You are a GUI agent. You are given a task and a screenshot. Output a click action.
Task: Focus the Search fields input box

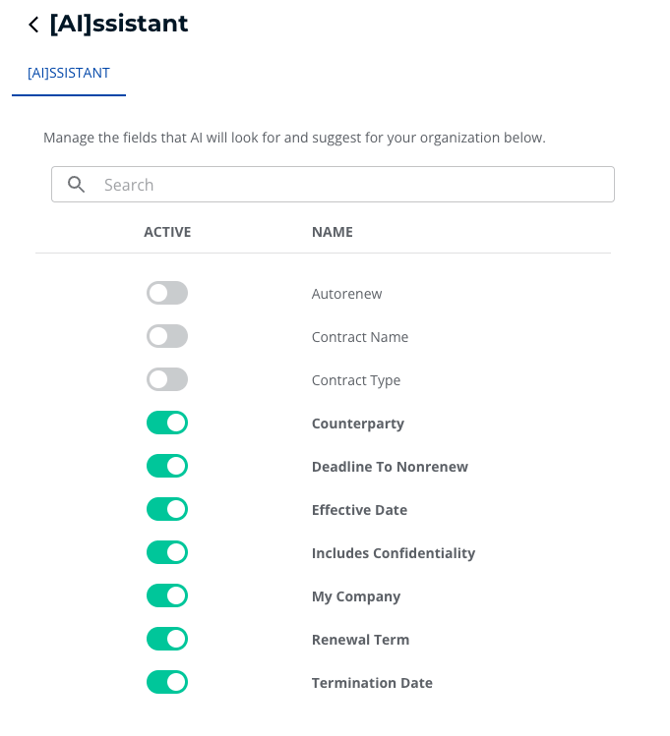350,185
